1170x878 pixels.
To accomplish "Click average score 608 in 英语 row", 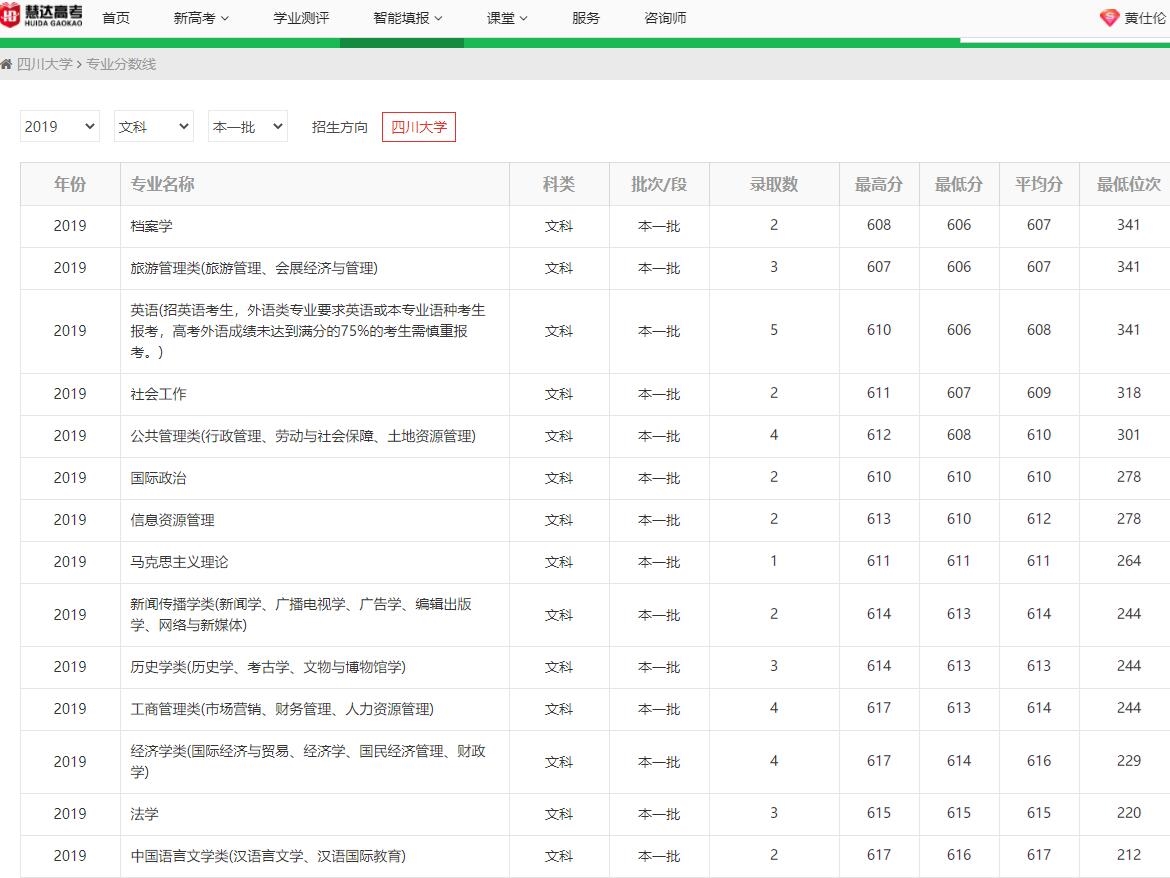I will 1039,330.
